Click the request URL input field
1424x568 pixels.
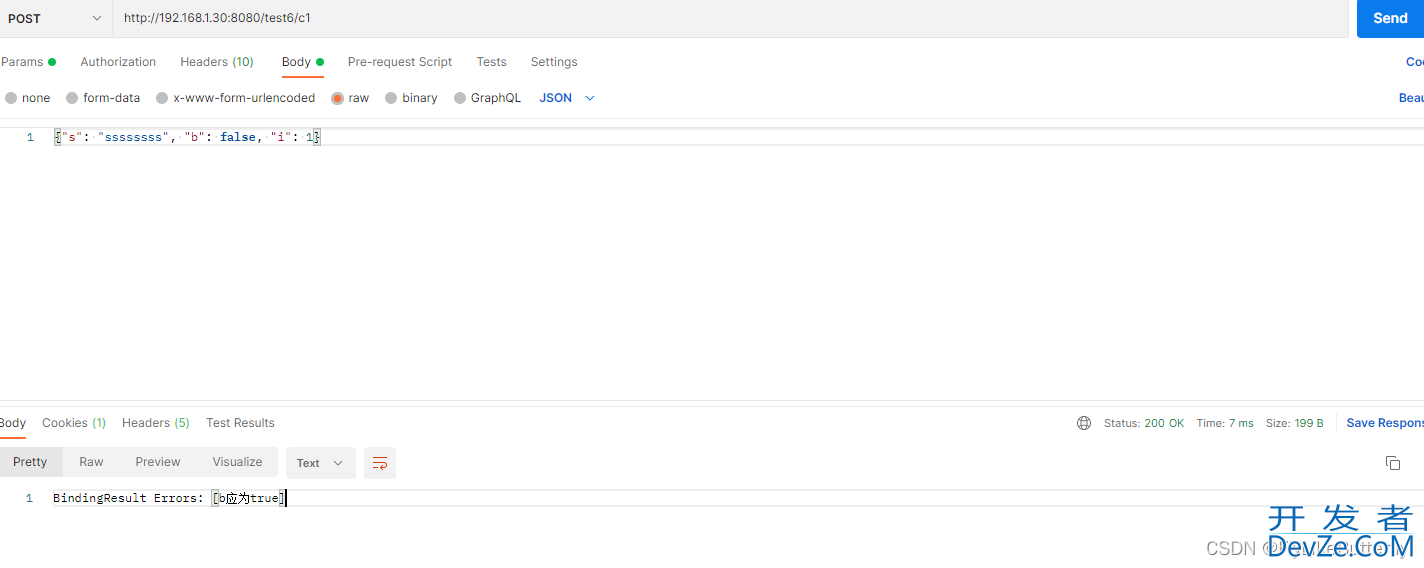tap(730, 18)
